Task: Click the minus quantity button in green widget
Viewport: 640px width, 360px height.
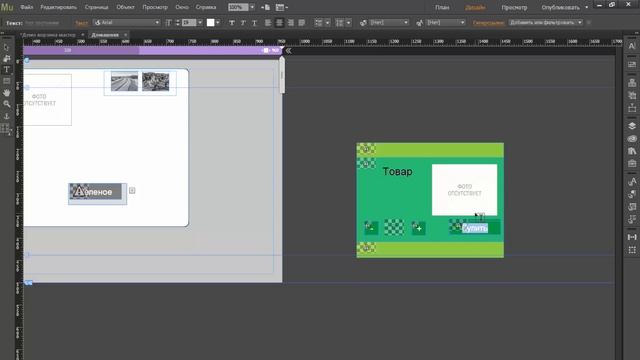Action: point(371,228)
